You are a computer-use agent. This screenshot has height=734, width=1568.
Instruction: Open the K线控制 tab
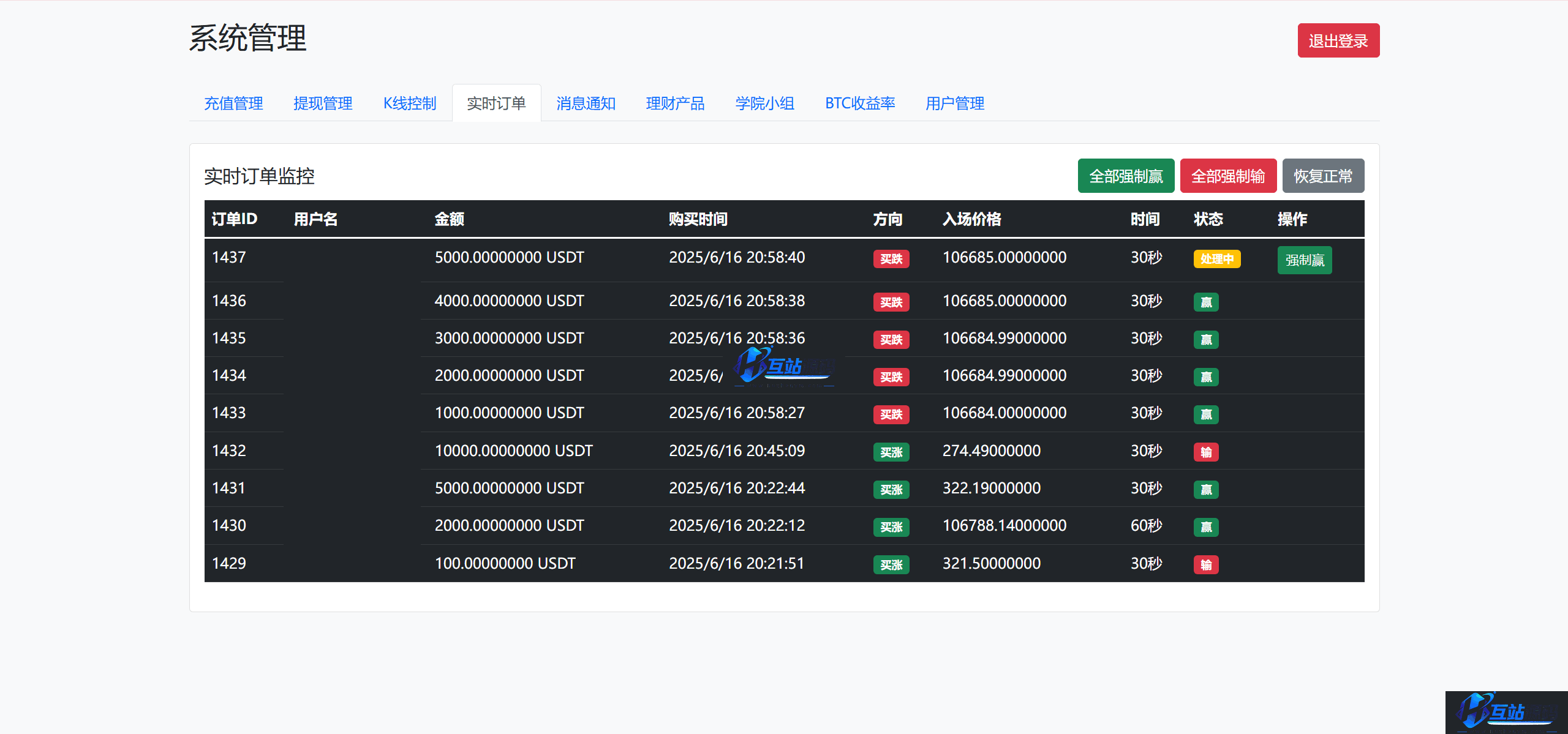coord(410,103)
